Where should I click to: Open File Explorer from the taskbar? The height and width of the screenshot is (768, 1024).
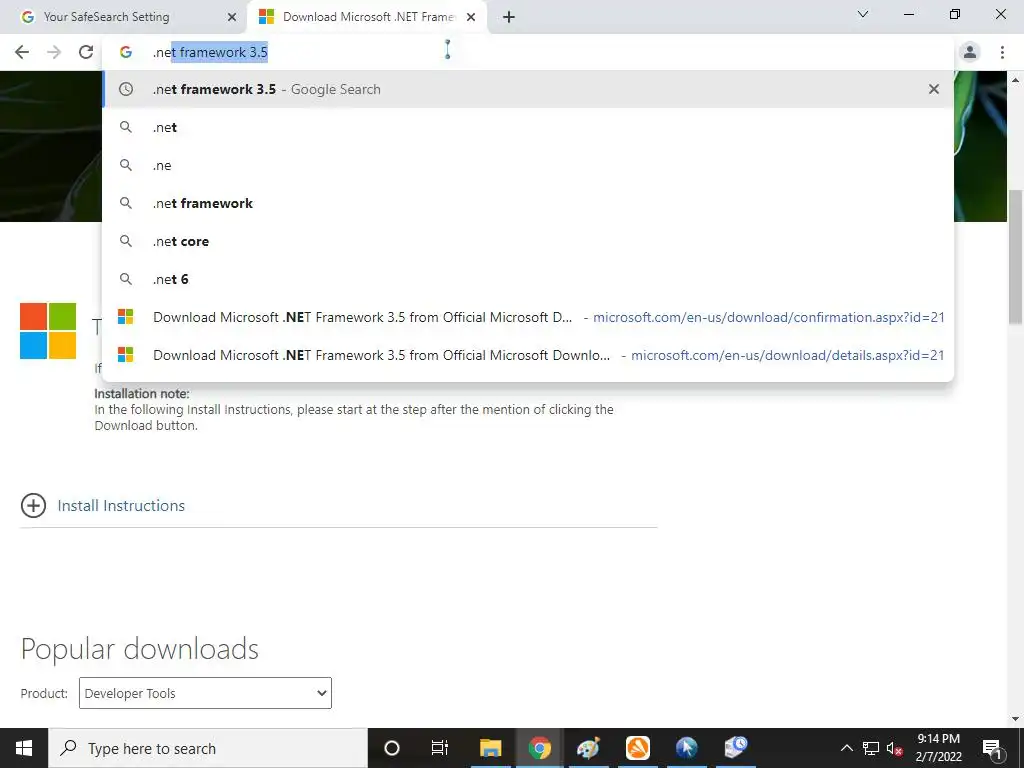click(x=490, y=748)
